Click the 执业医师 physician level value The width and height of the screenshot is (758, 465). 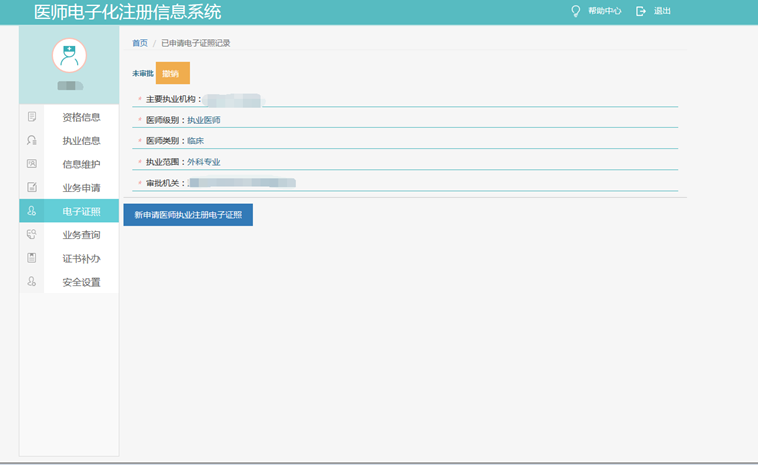click(204, 120)
